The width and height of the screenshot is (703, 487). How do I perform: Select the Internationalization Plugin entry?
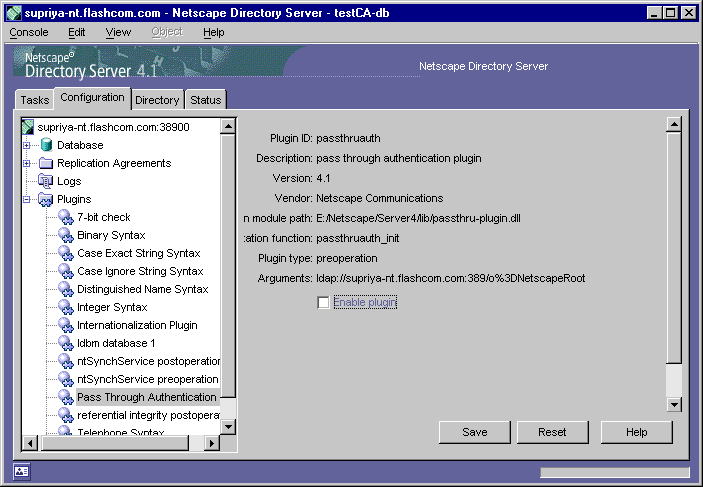pos(137,325)
